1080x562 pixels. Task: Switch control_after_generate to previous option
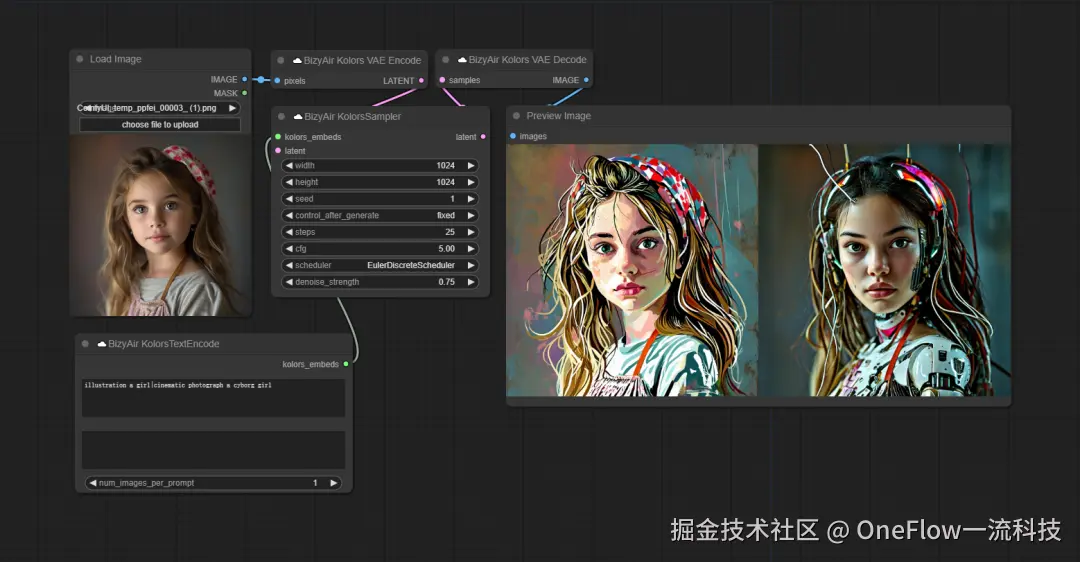289,216
